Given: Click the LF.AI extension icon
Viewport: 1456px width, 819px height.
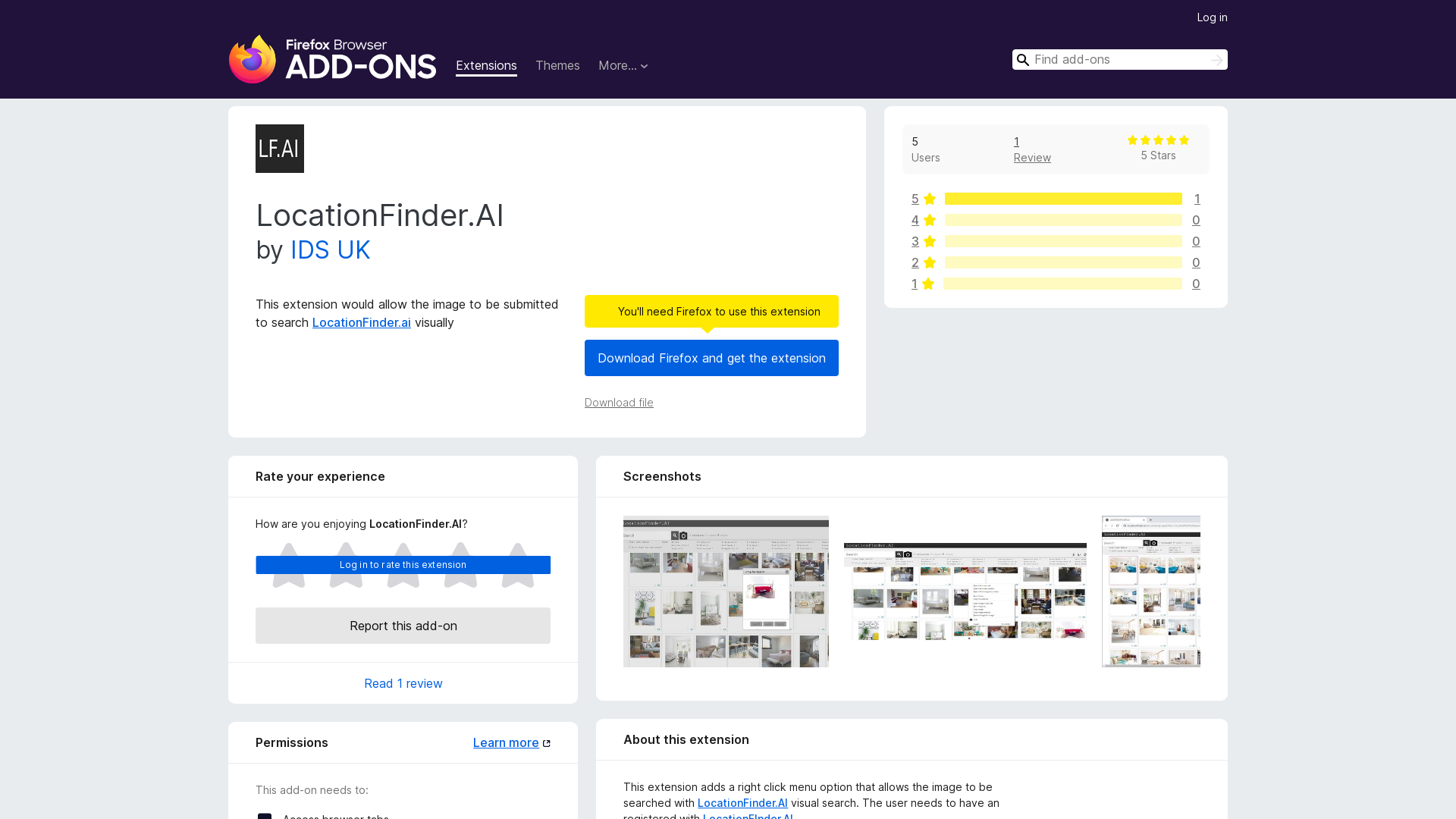Looking at the screenshot, I should tap(280, 149).
